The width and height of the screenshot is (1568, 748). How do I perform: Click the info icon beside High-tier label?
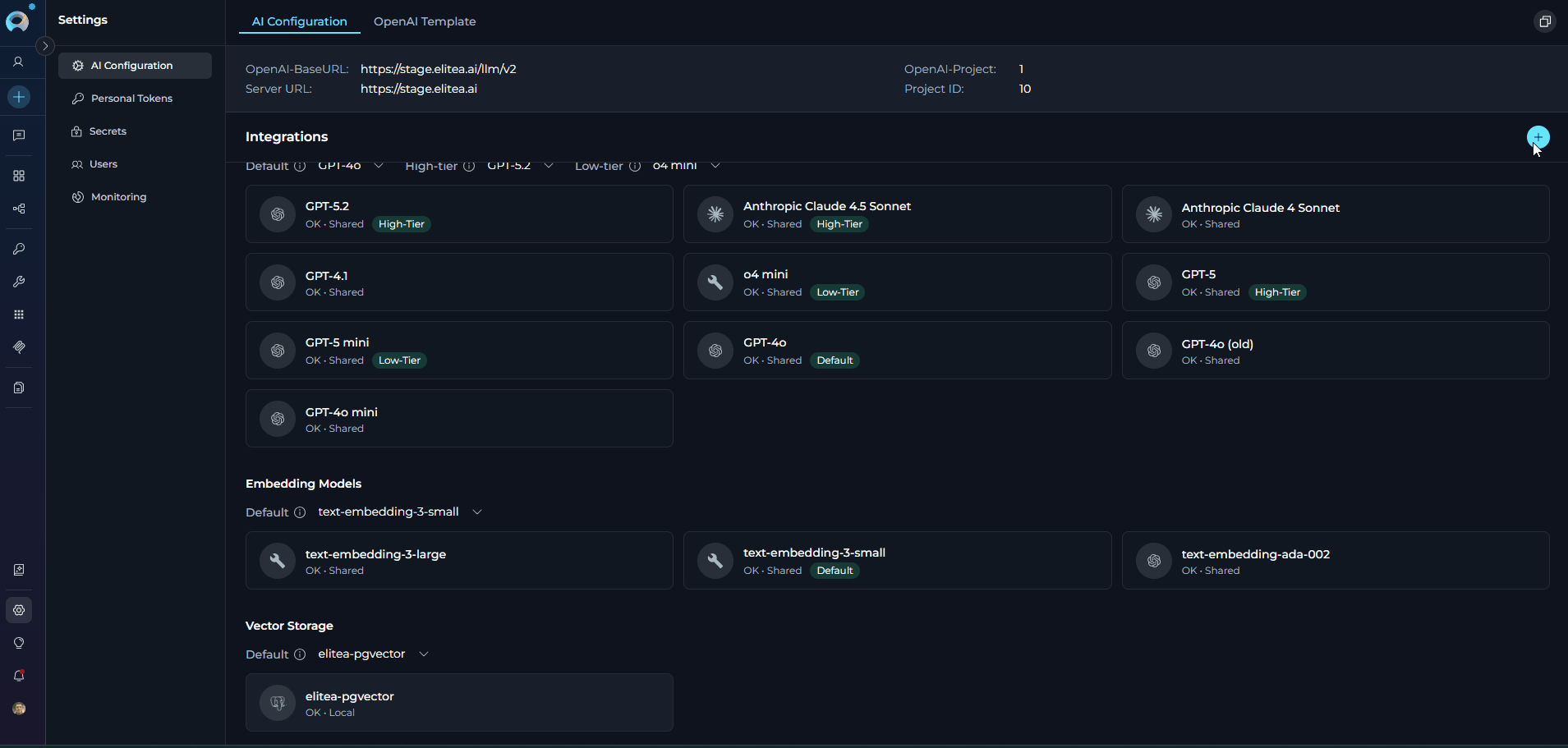pyautogui.click(x=469, y=166)
